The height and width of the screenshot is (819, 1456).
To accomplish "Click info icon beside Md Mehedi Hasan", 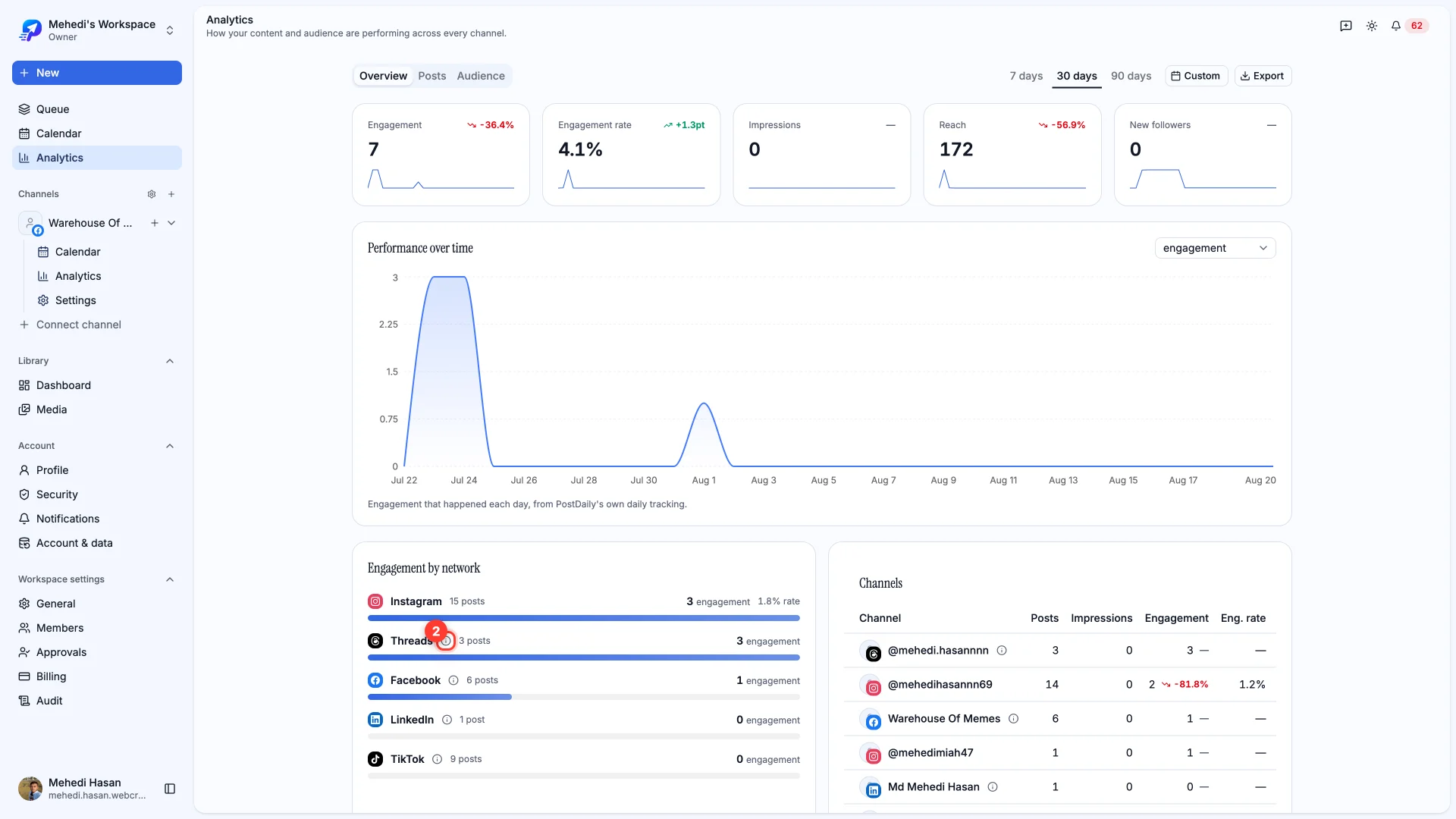I will click(x=993, y=787).
